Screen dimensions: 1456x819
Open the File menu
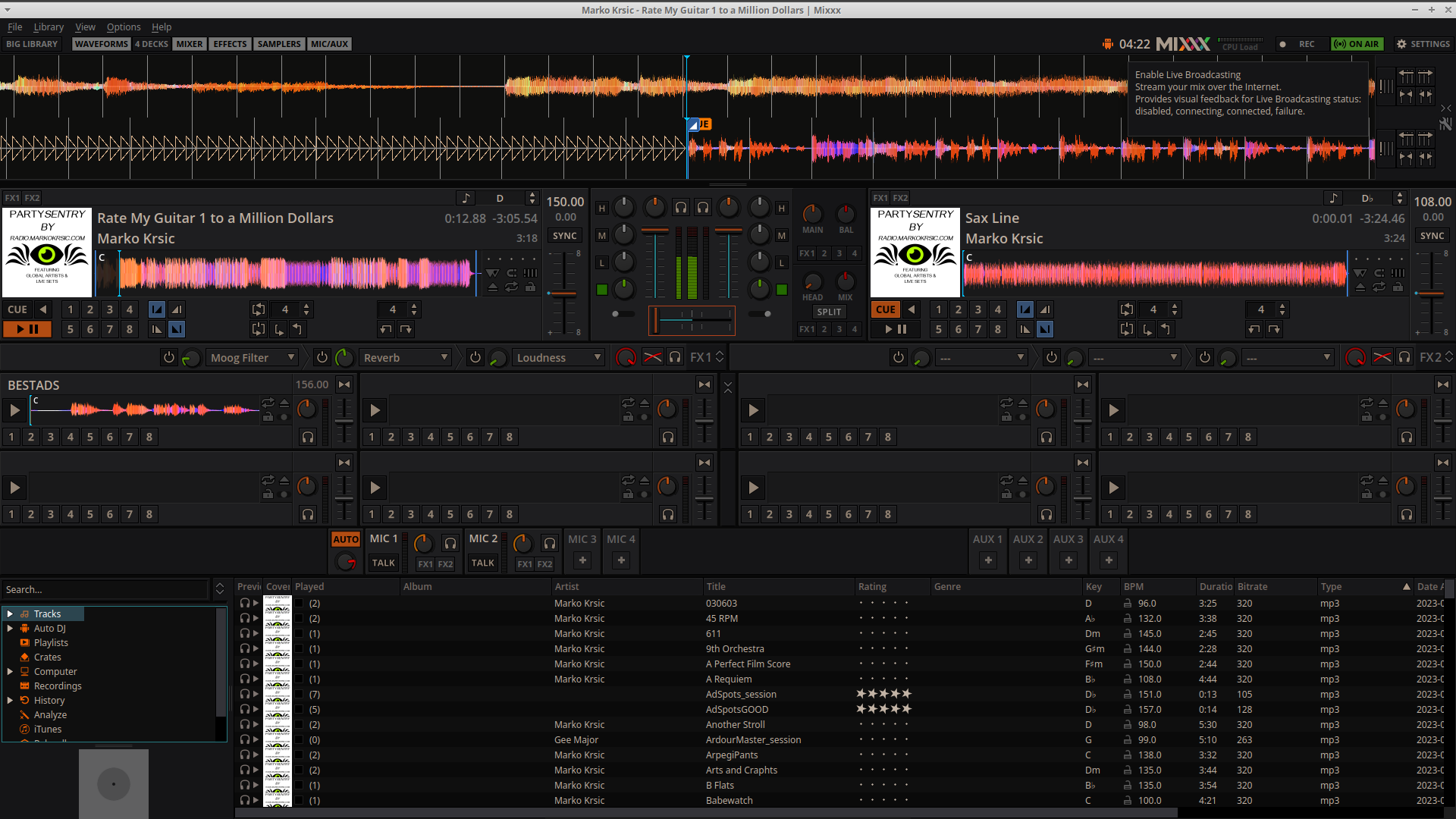click(x=14, y=27)
